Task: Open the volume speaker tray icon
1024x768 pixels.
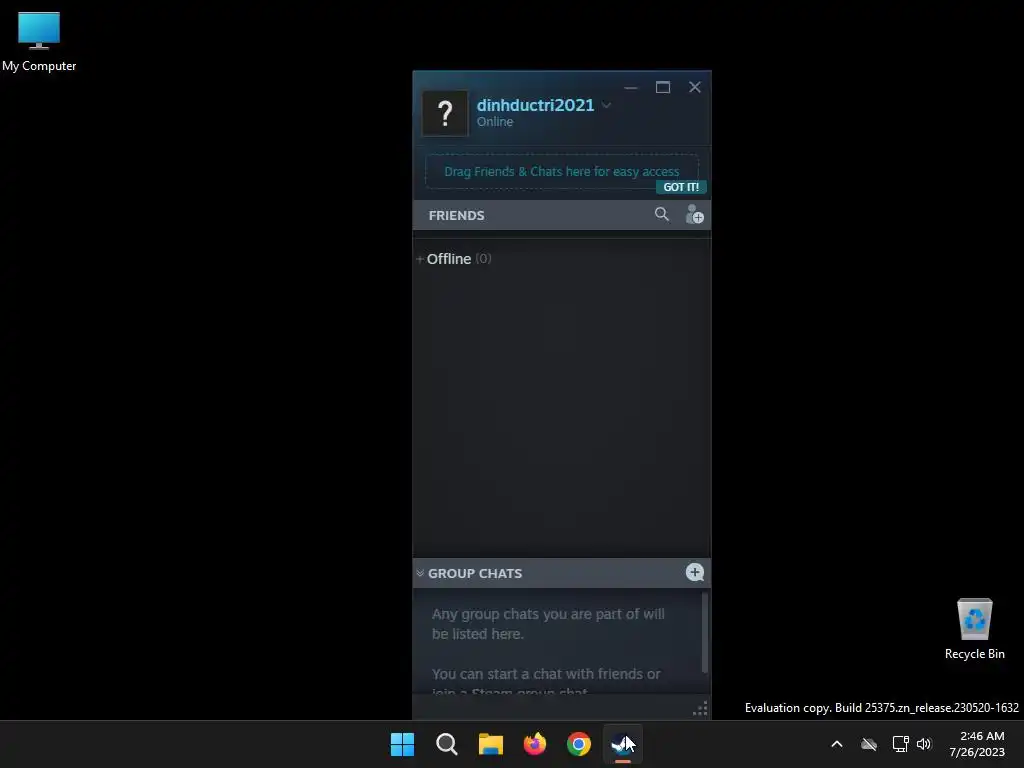Action: click(x=924, y=744)
